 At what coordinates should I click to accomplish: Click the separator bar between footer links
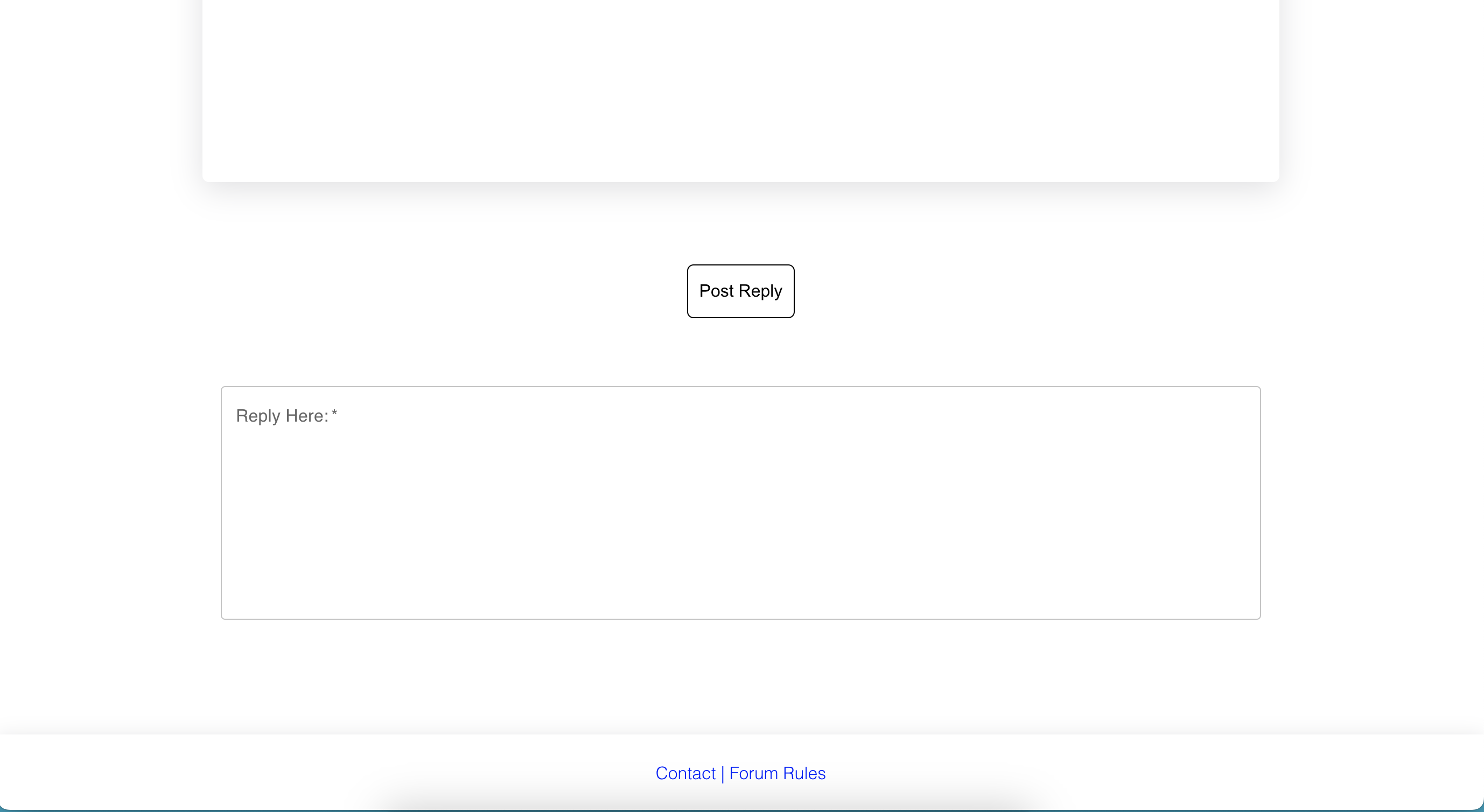[x=723, y=773]
